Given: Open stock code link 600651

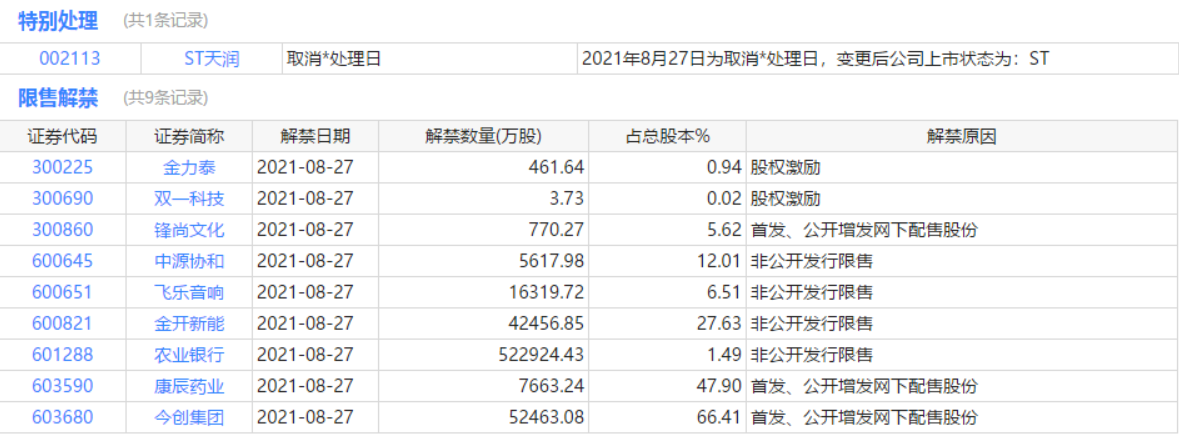Looking at the screenshot, I should coord(62,293).
